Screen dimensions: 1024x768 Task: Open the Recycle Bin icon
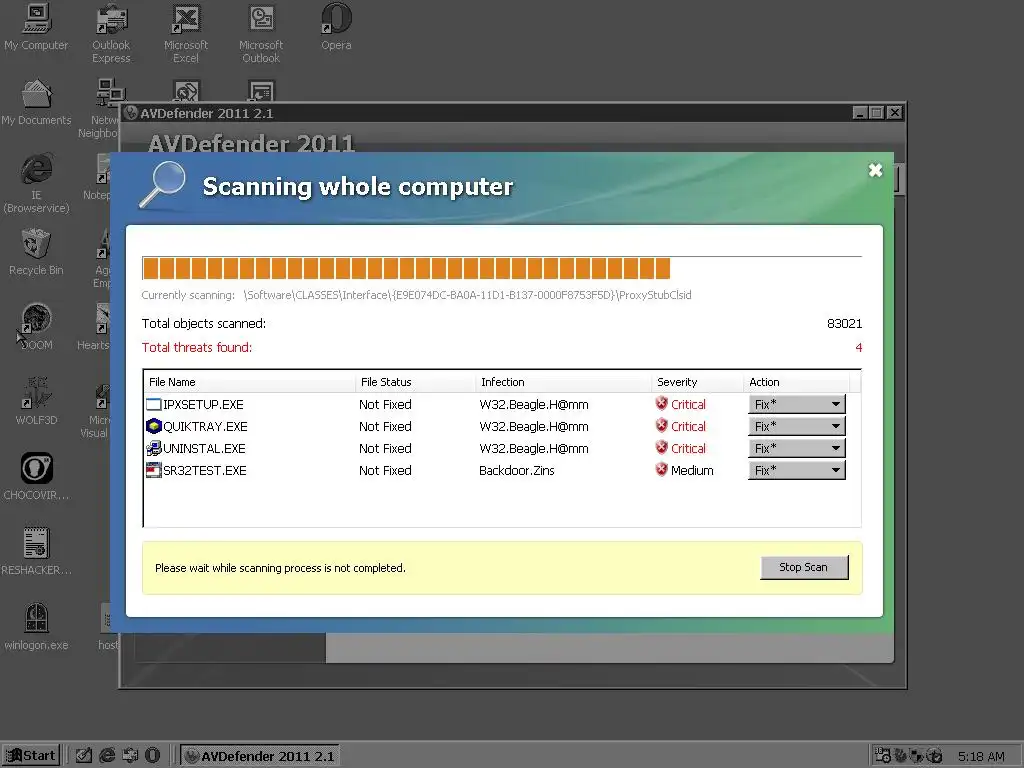click(36, 252)
